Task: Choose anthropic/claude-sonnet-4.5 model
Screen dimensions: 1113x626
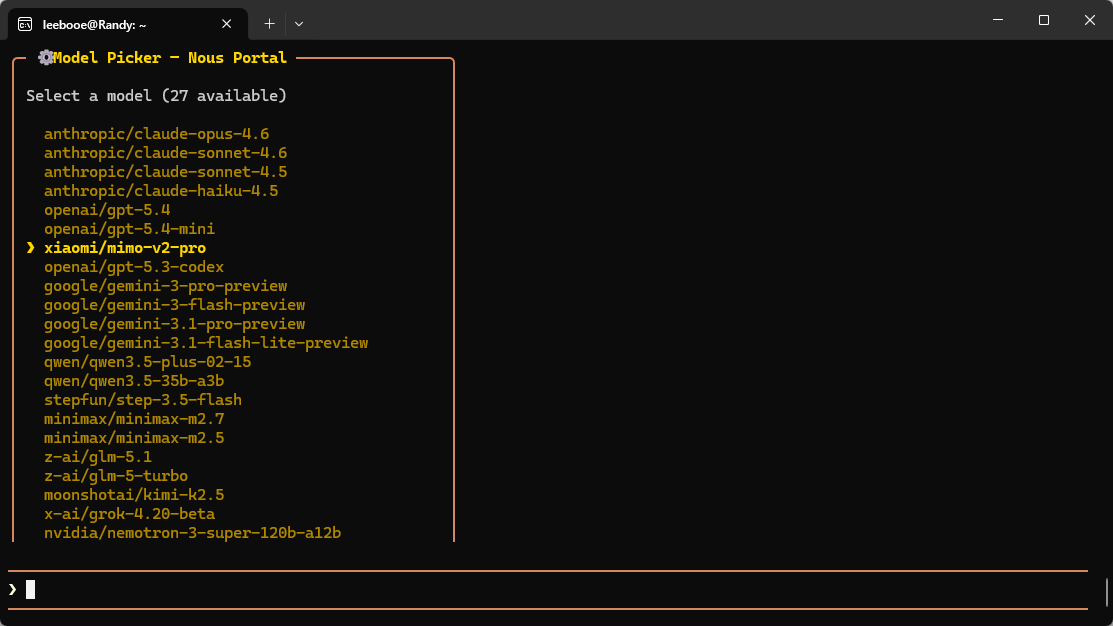Action: 165,172
